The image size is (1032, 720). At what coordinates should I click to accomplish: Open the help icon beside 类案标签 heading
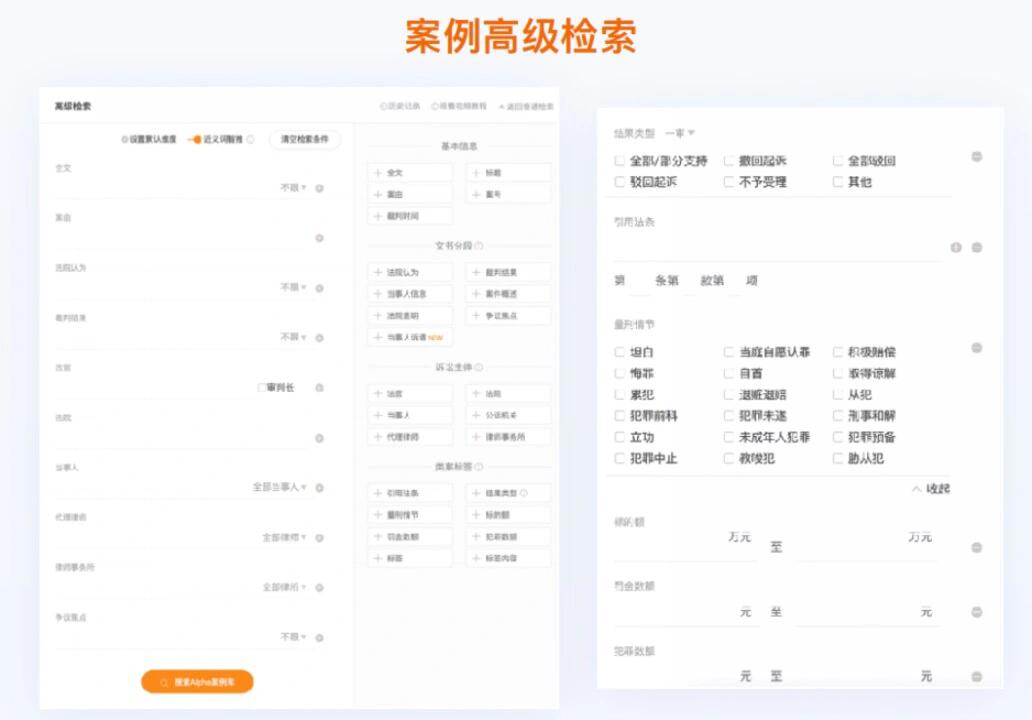pos(479,467)
